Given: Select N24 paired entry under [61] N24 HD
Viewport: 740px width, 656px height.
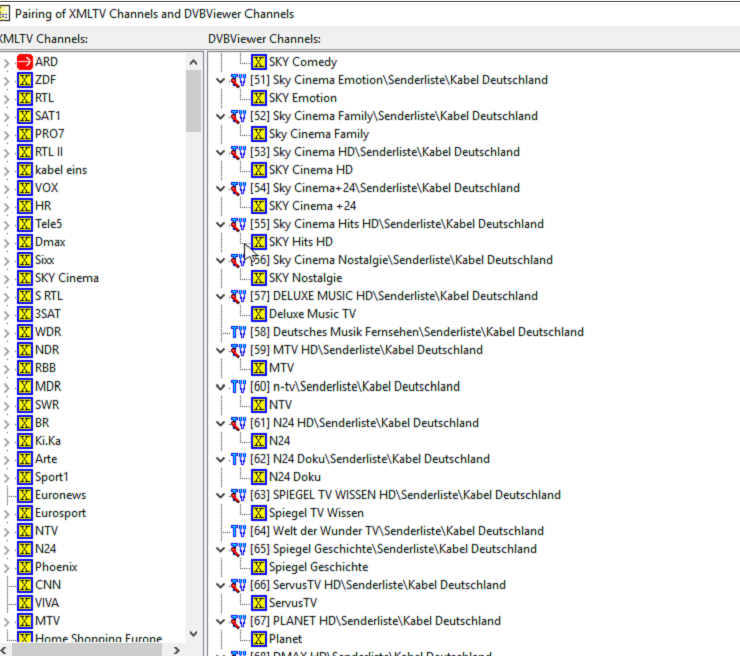Looking at the screenshot, I should click(279, 441).
